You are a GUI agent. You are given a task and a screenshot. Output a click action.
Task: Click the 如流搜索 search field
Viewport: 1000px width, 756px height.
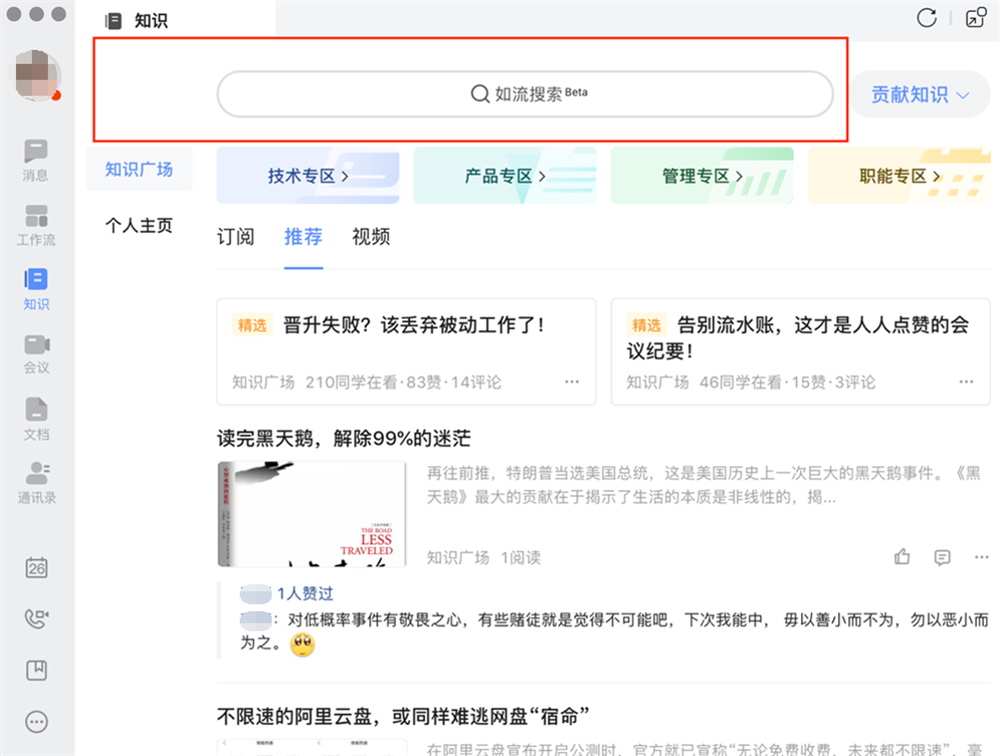click(x=525, y=94)
